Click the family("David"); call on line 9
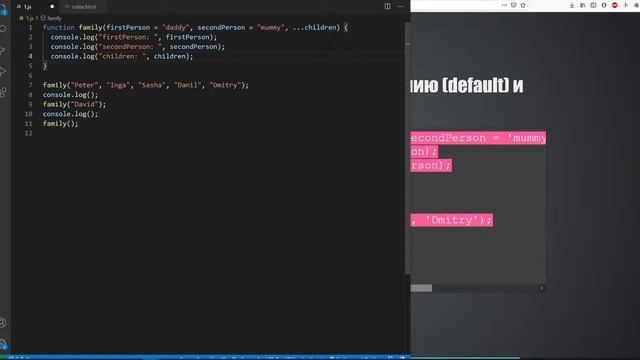The image size is (640, 360). point(74,104)
